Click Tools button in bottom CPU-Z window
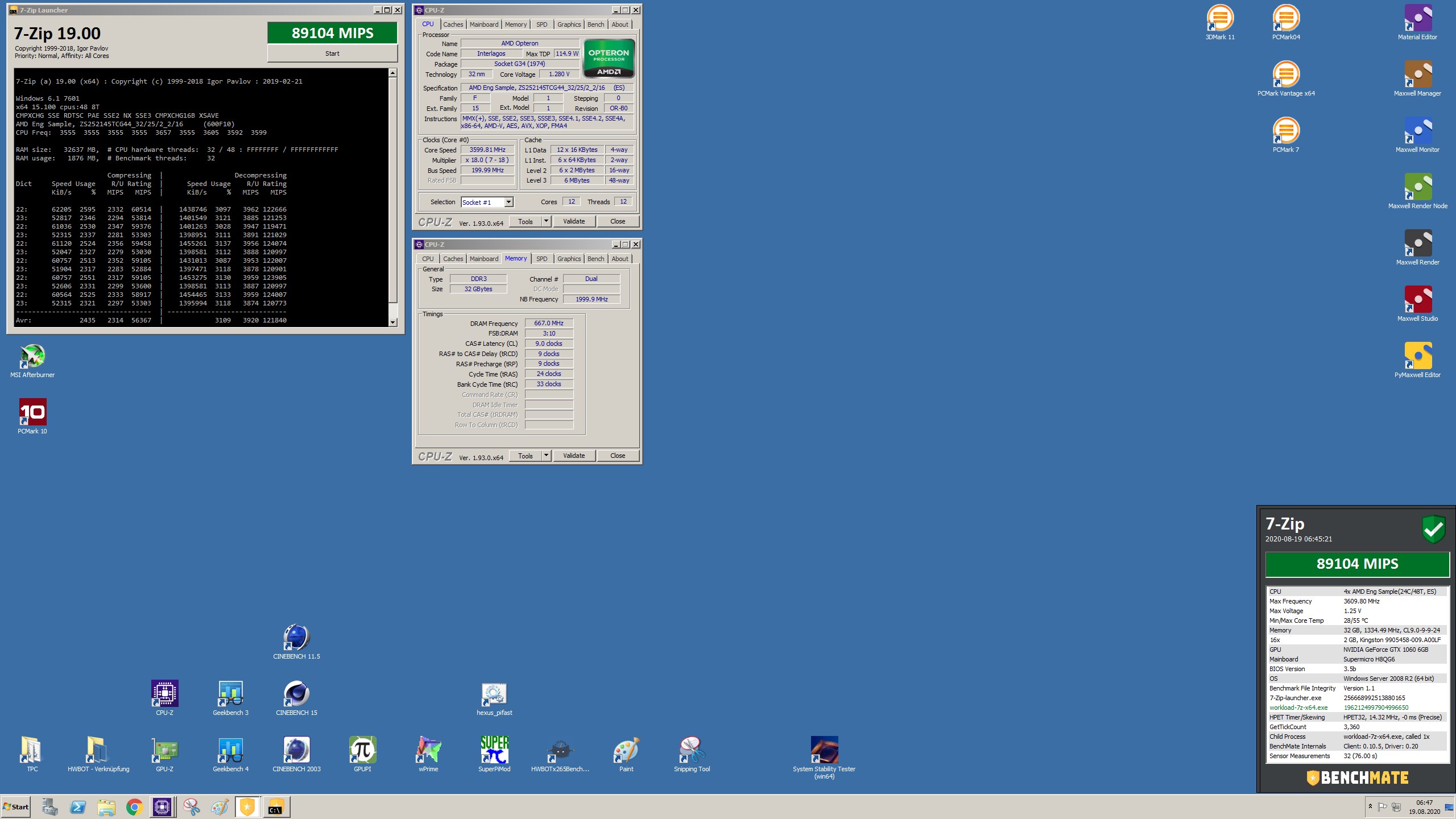Screen dimensions: 1456x819 [526, 456]
